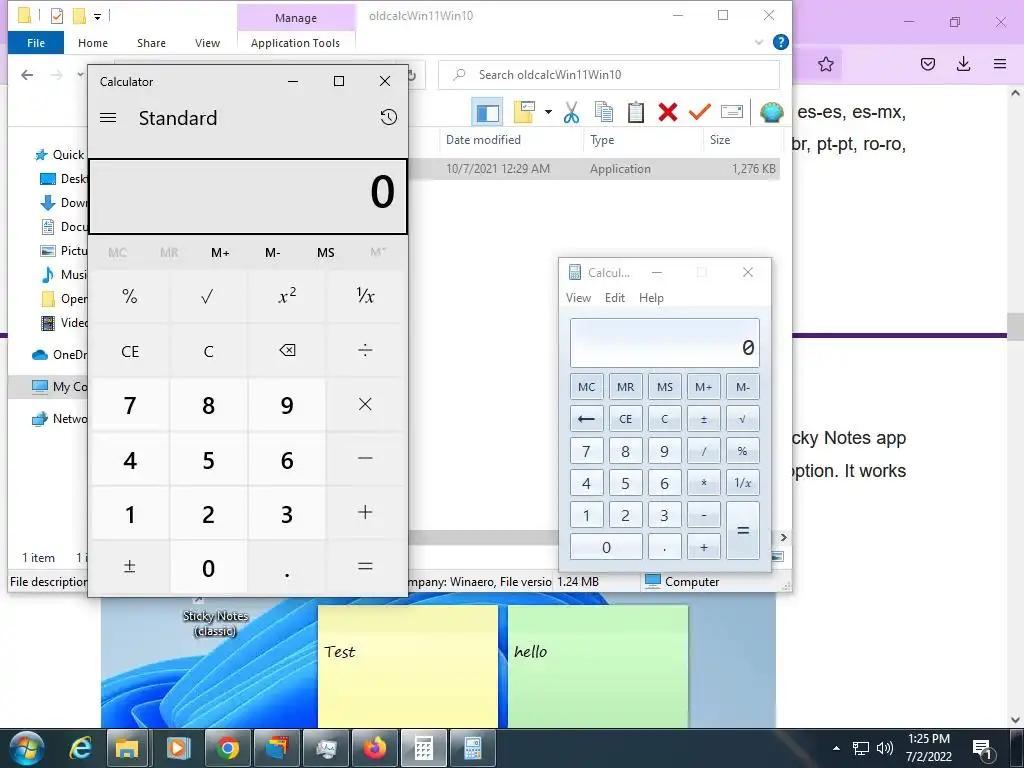Click the divide key in modern Calculator
Image resolution: width=1024 pixels, height=768 pixels.
pos(365,351)
